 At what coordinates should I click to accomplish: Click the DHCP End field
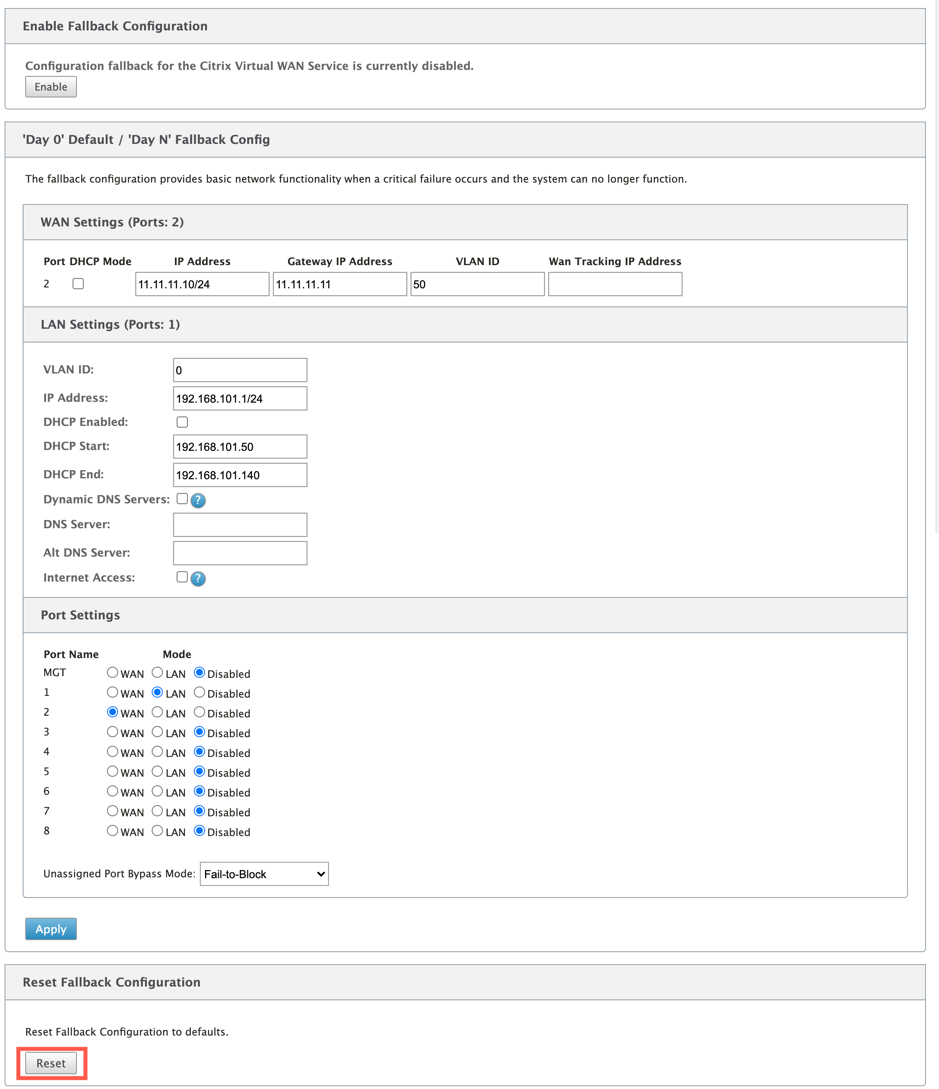[240, 475]
